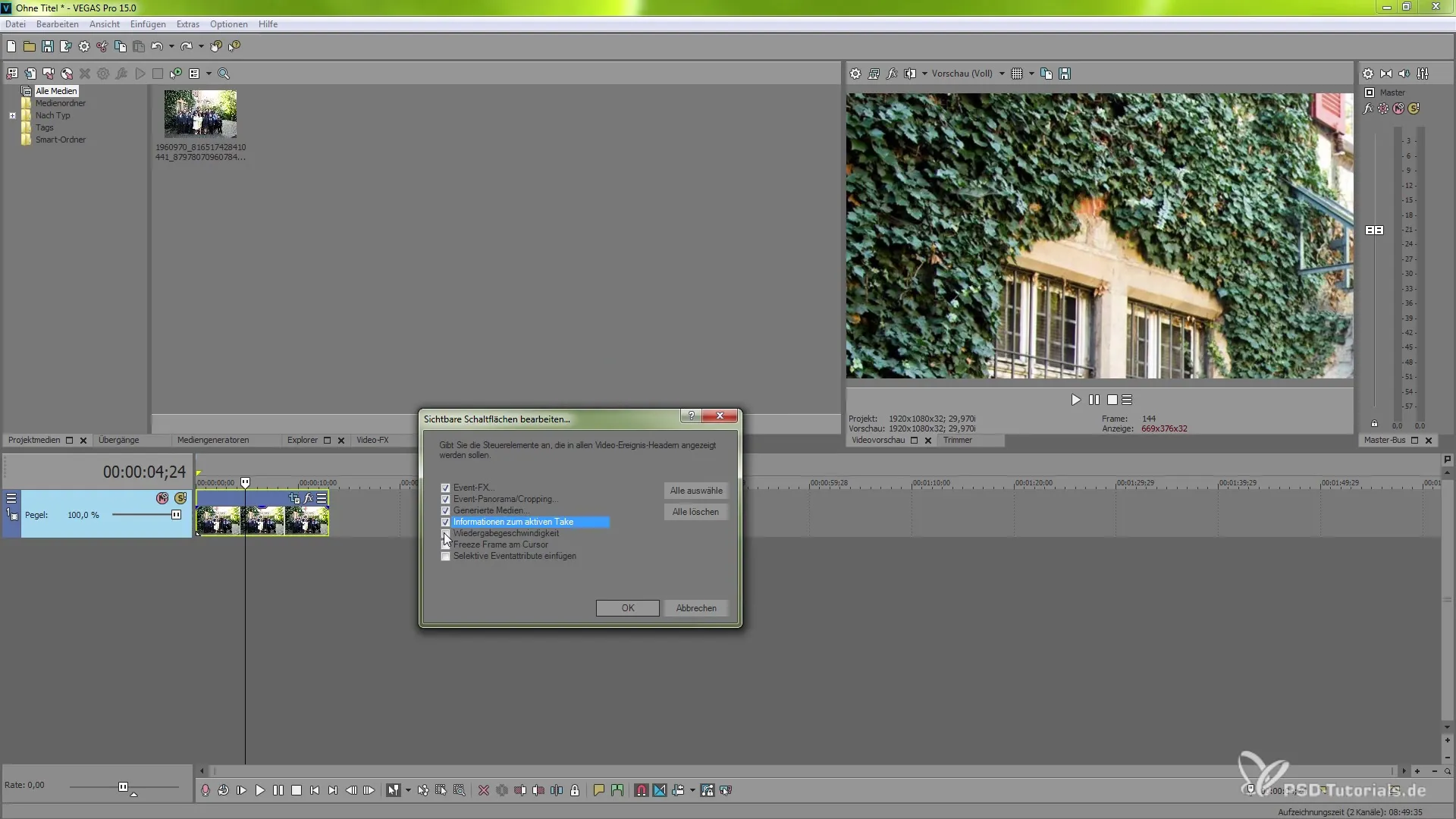Click the Save Snapshot icon in preview toolbar

coord(1065,74)
